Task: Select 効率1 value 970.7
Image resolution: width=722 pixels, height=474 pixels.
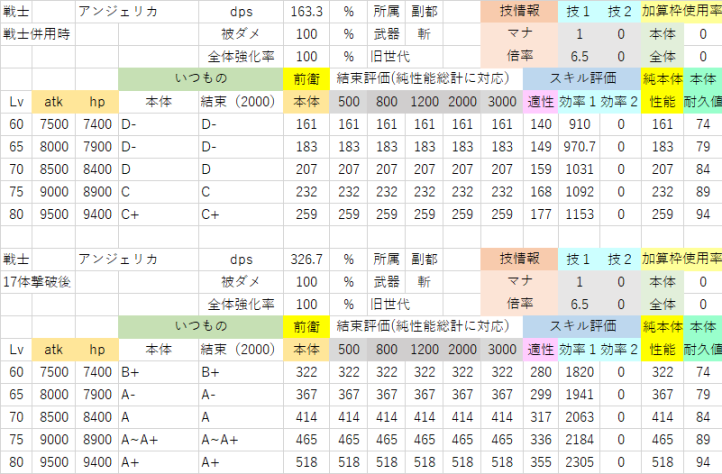Action: point(579,147)
